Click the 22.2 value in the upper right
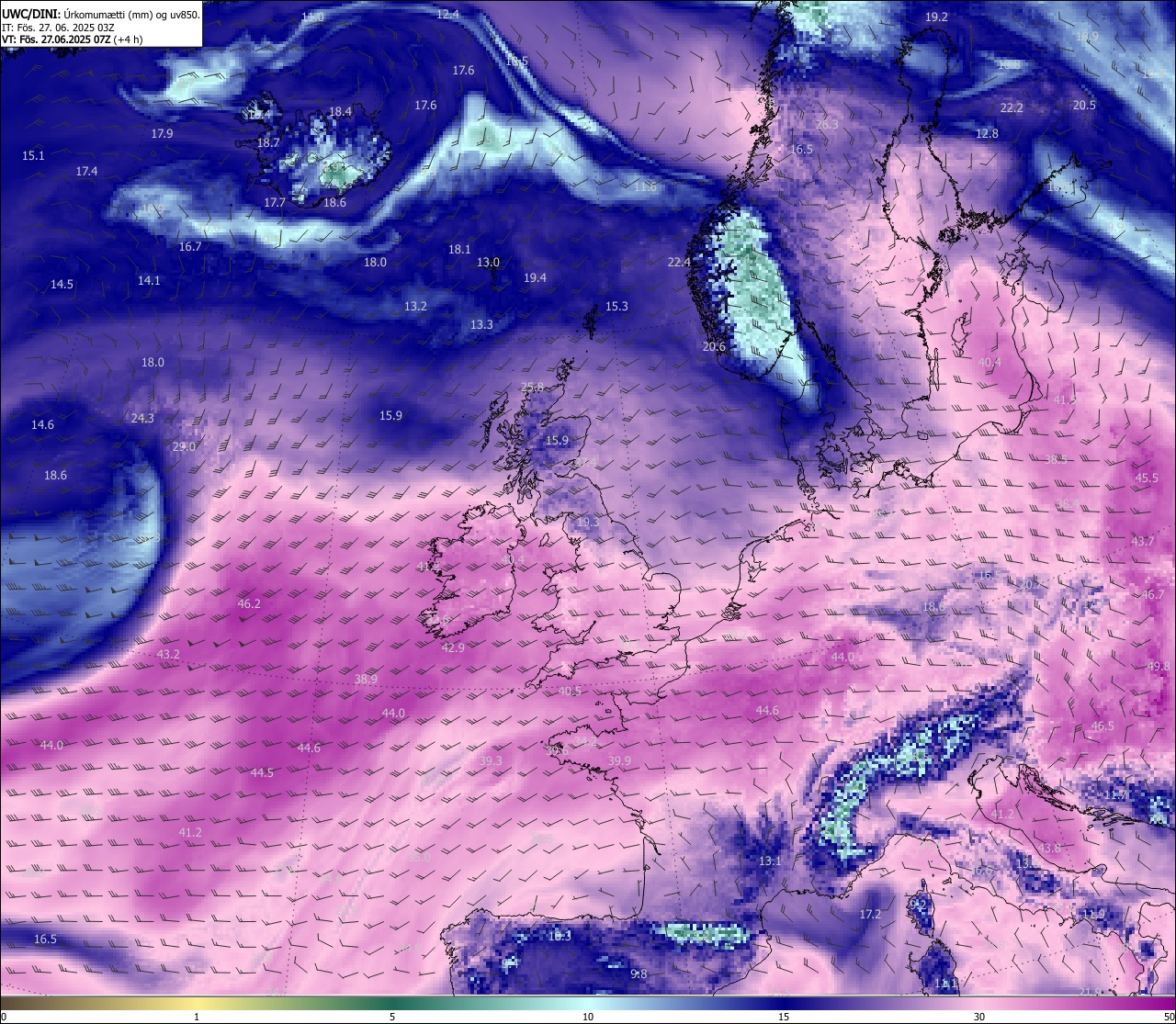The width and height of the screenshot is (1176, 1024). click(1012, 107)
